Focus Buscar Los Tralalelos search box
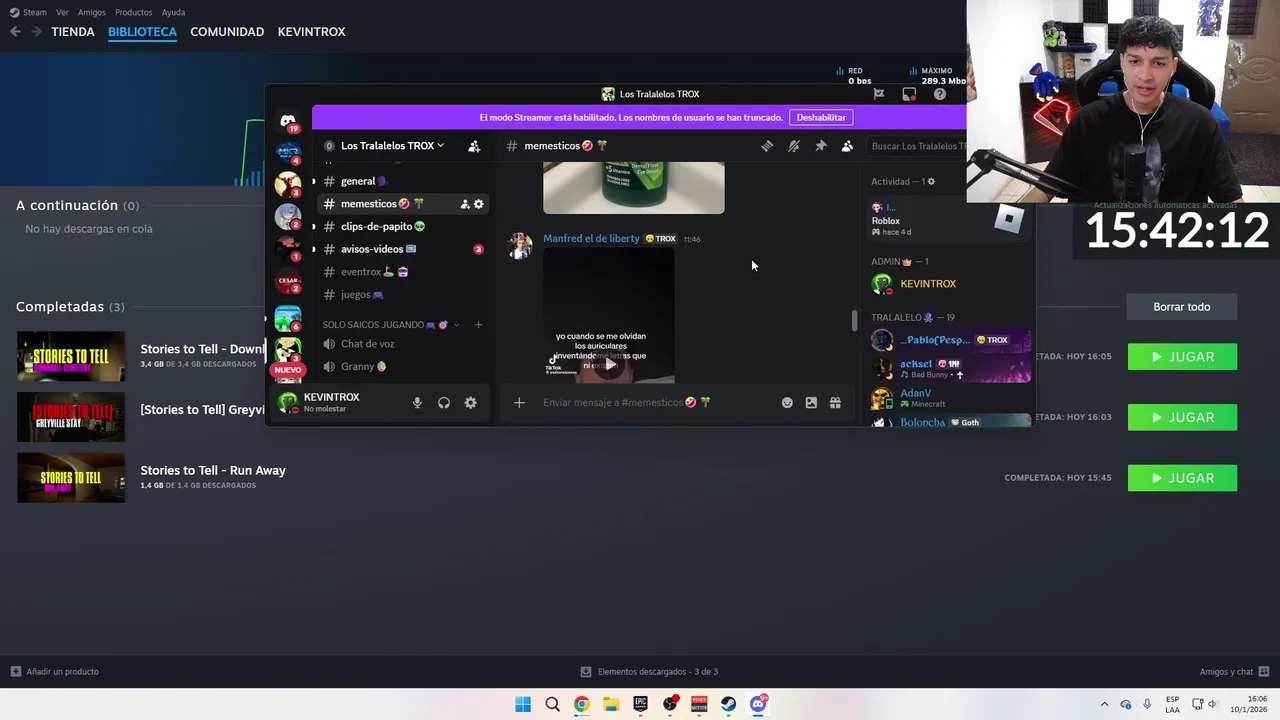Screen dimensions: 1280x720 (x=917, y=146)
